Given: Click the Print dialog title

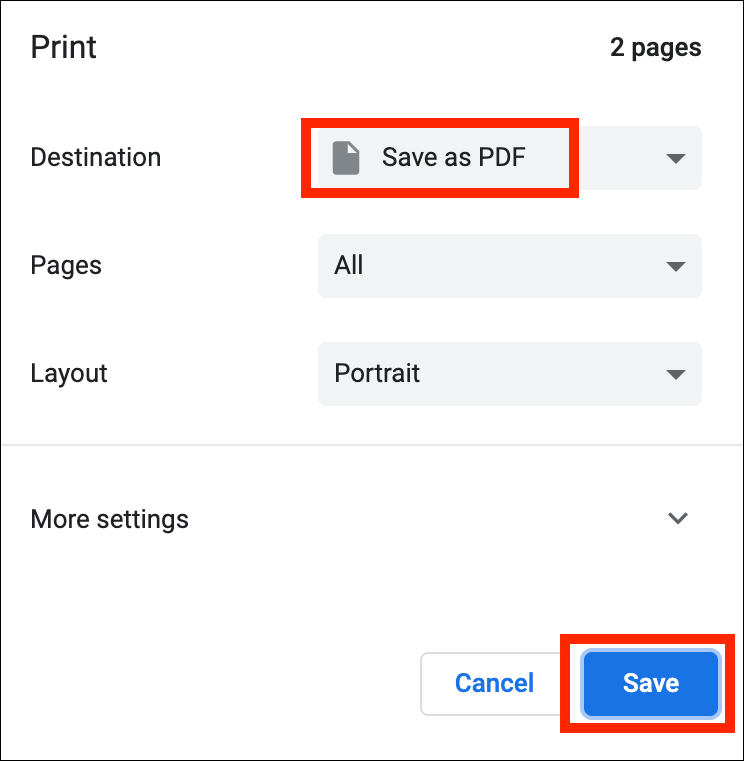Looking at the screenshot, I should pos(64,47).
